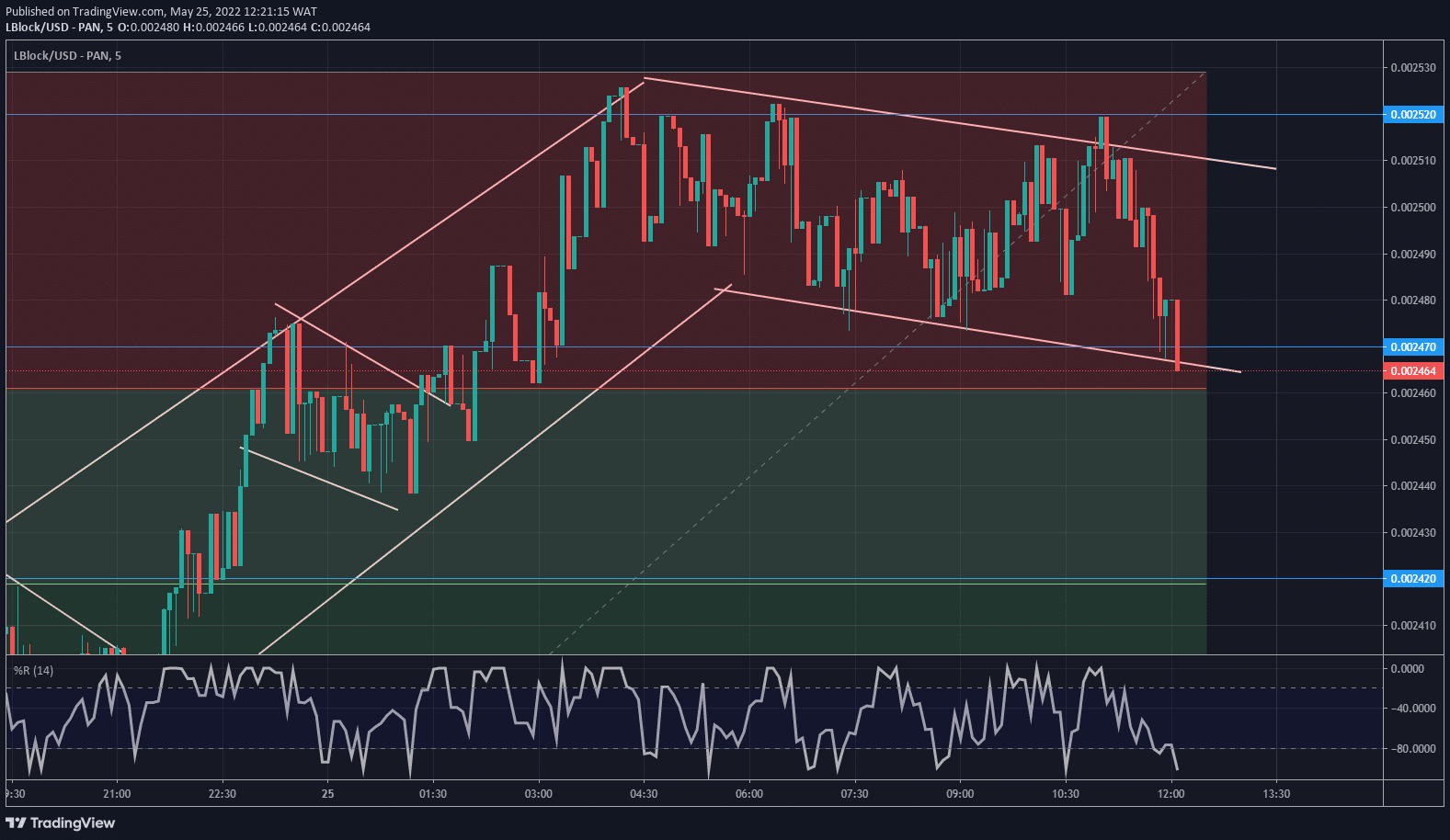Click the LBlock/USD - PAN, 5 chart legend
Image resolution: width=1450 pixels, height=840 pixels.
(x=67, y=56)
